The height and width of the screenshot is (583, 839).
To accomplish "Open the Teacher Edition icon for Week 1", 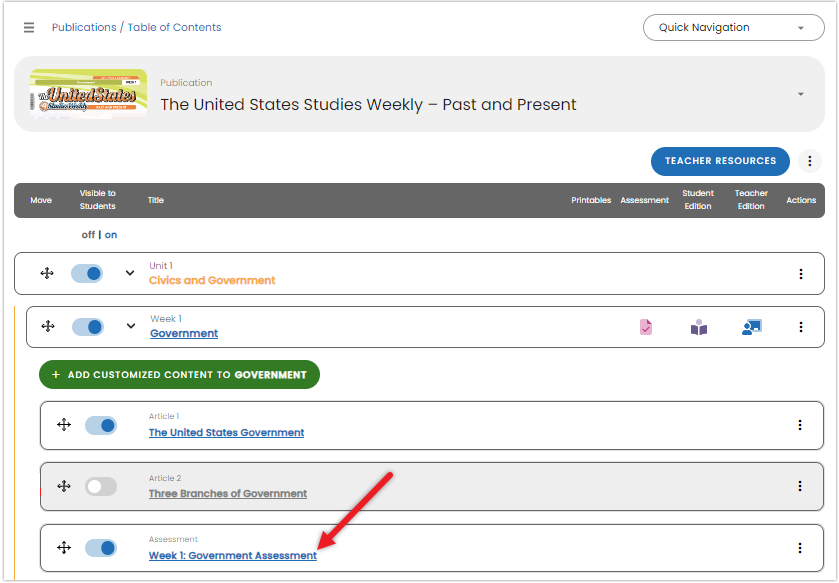I will tap(751, 327).
